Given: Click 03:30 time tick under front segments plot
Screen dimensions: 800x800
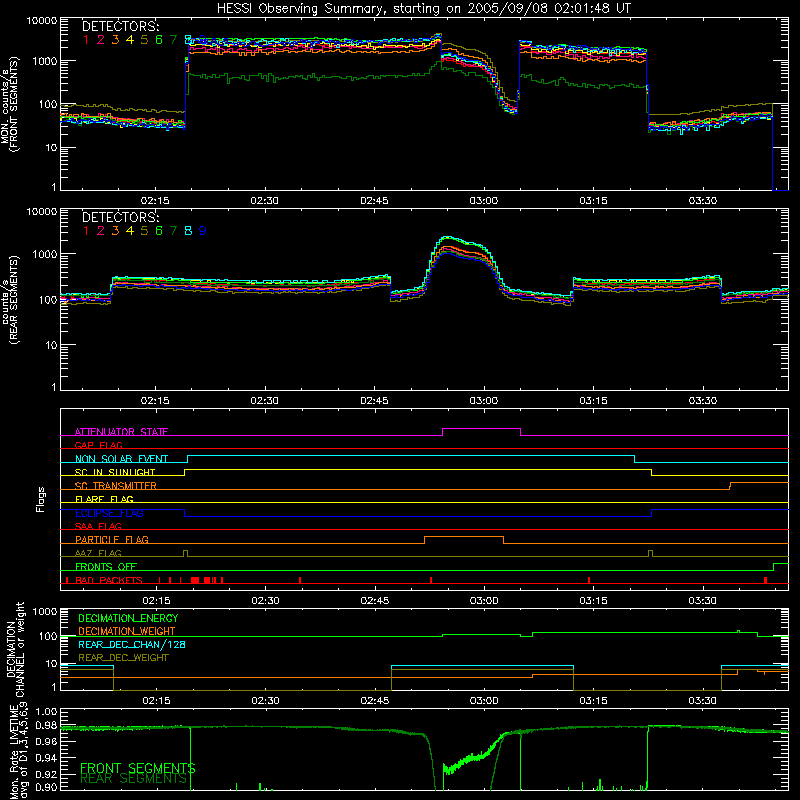Looking at the screenshot, I should [703, 201].
